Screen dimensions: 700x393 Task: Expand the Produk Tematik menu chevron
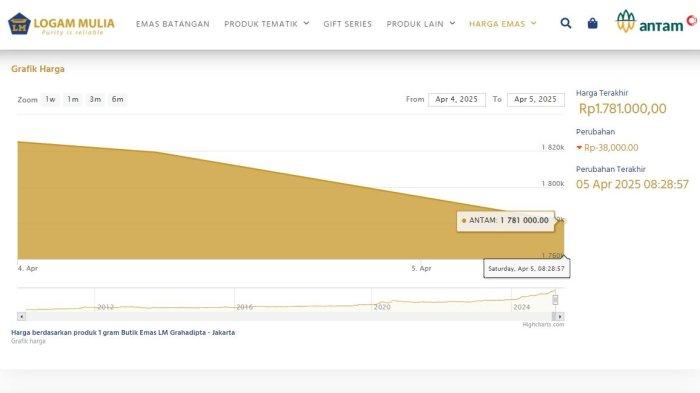[306, 23]
